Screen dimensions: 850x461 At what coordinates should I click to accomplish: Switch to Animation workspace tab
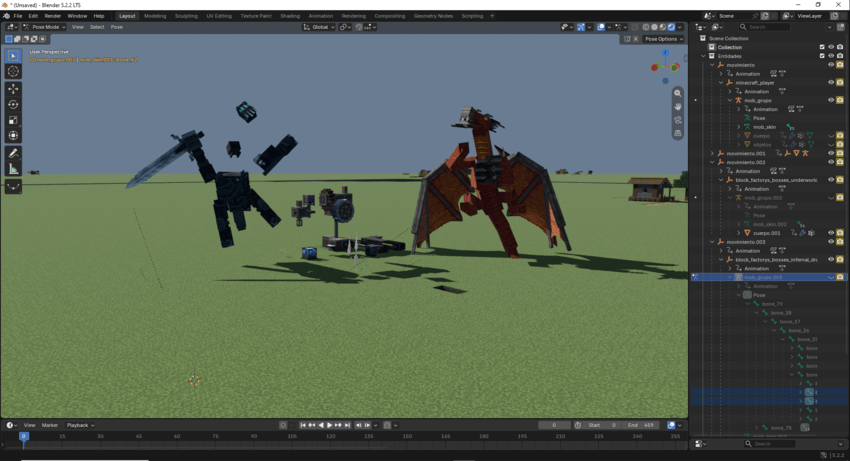(320, 16)
